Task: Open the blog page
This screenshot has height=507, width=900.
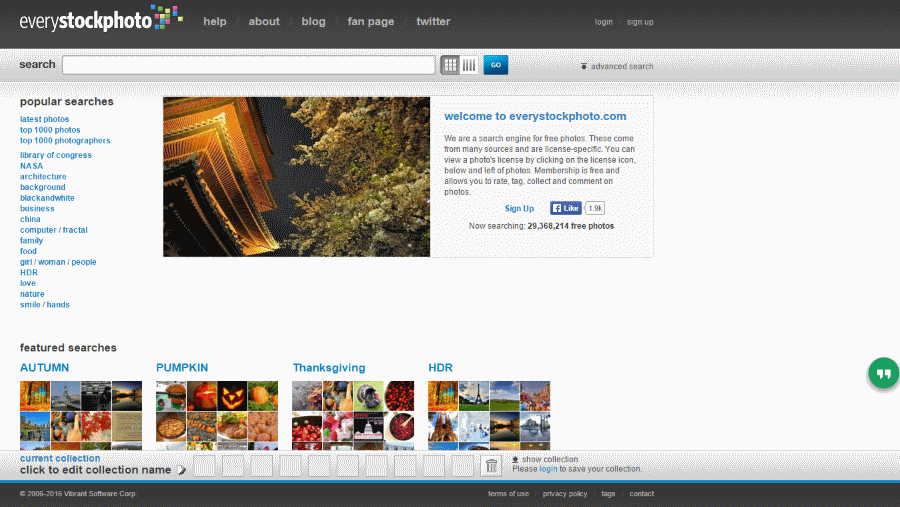Action: click(x=313, y=21)
